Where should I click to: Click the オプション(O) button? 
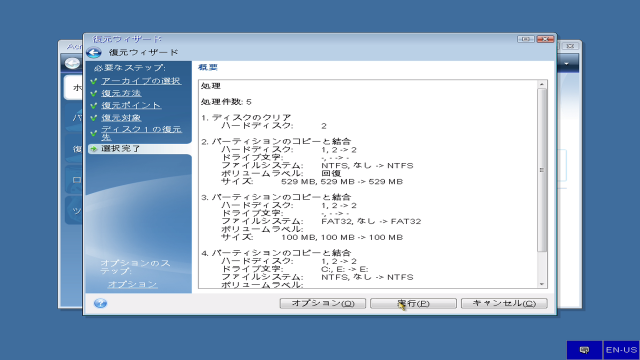tap(322, 303)
